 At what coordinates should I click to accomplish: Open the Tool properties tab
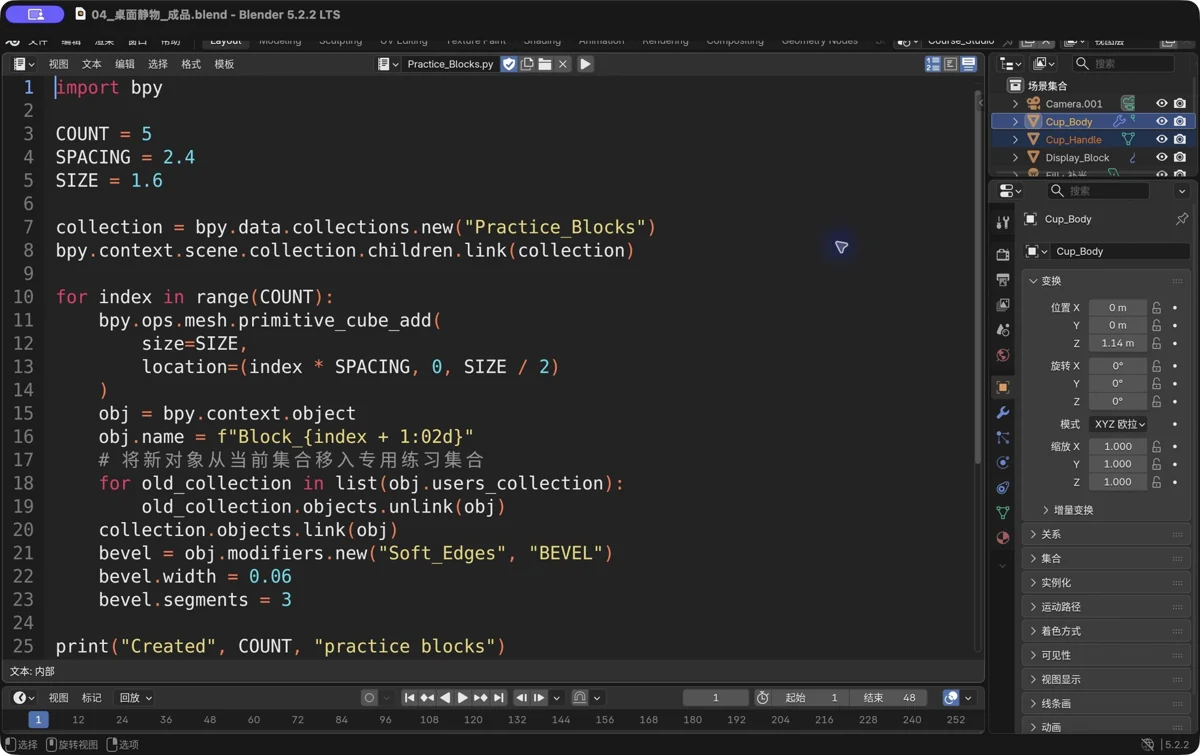pyautogui.click(x=1003, y=223)
